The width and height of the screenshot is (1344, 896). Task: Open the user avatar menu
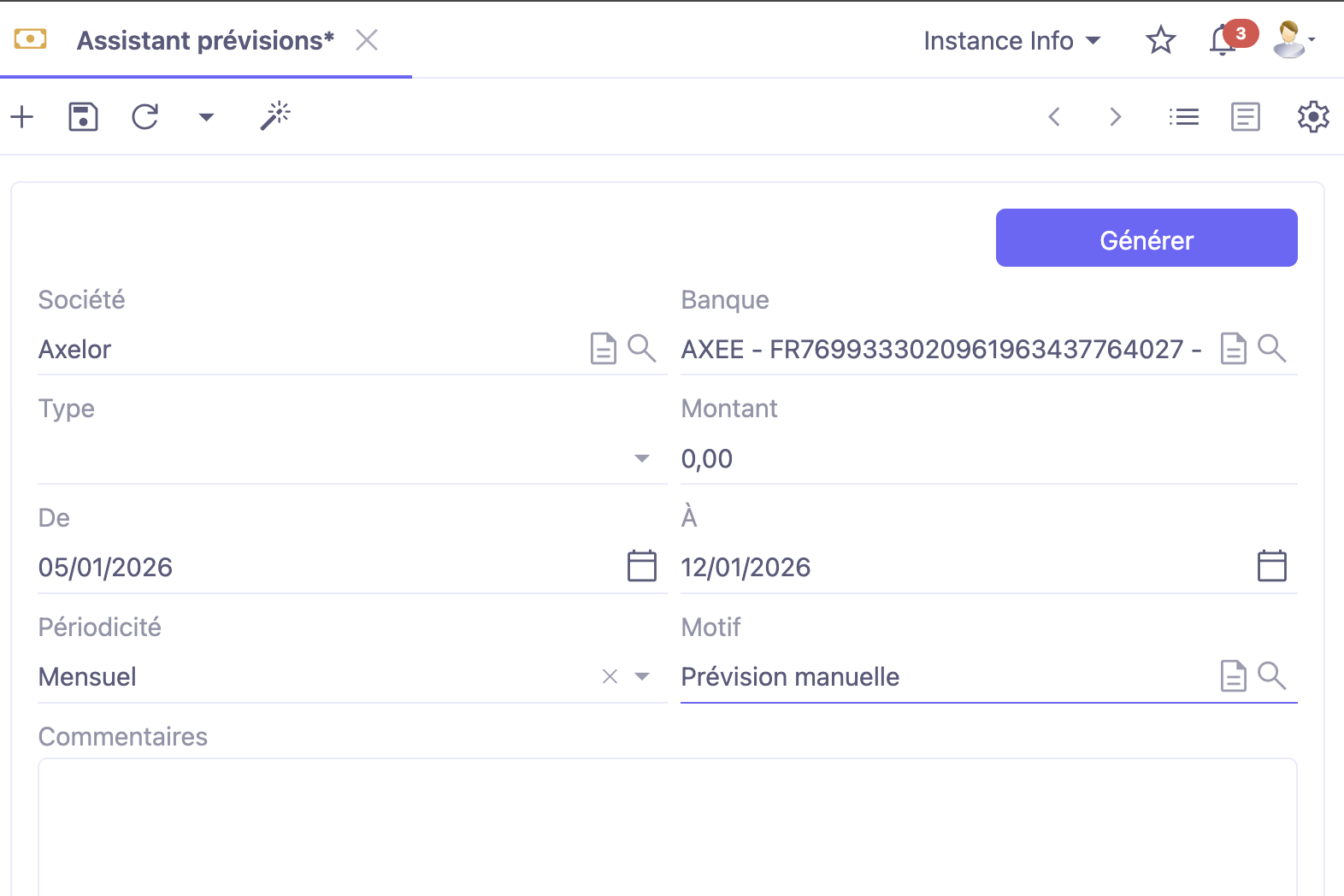[x=1293, y=39]
